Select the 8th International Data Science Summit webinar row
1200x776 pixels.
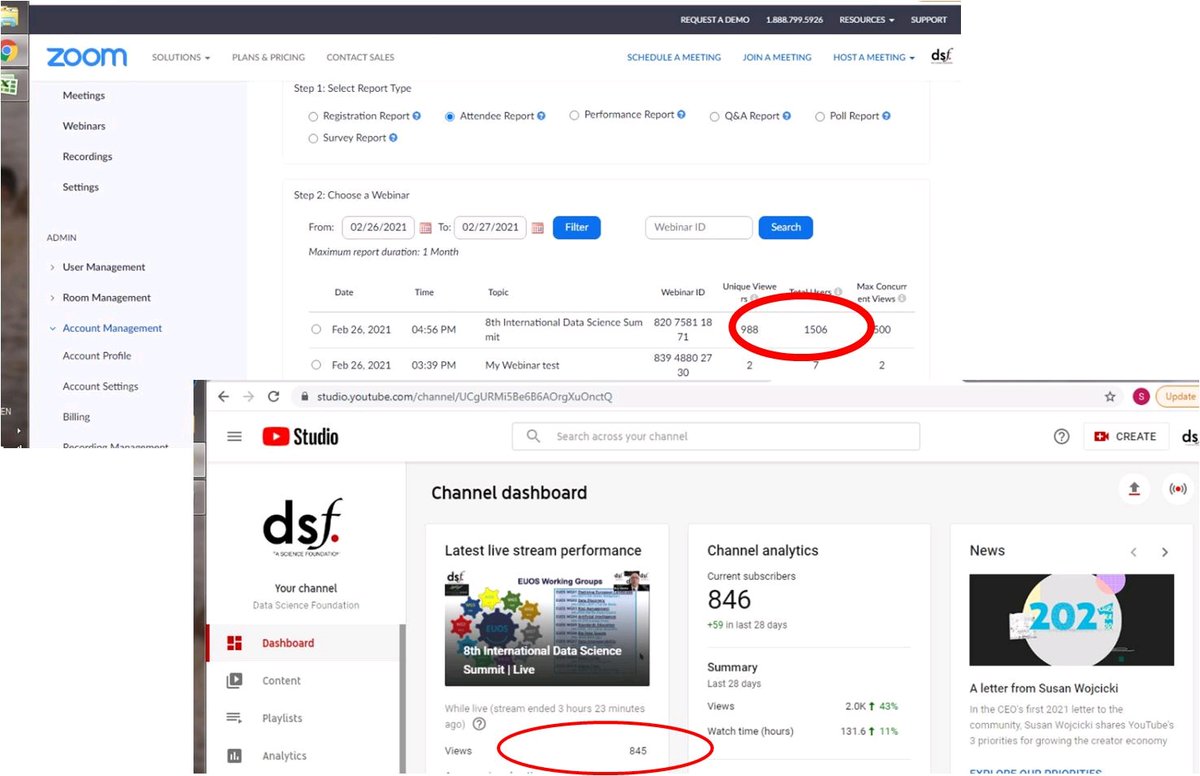tap(316, 329)
